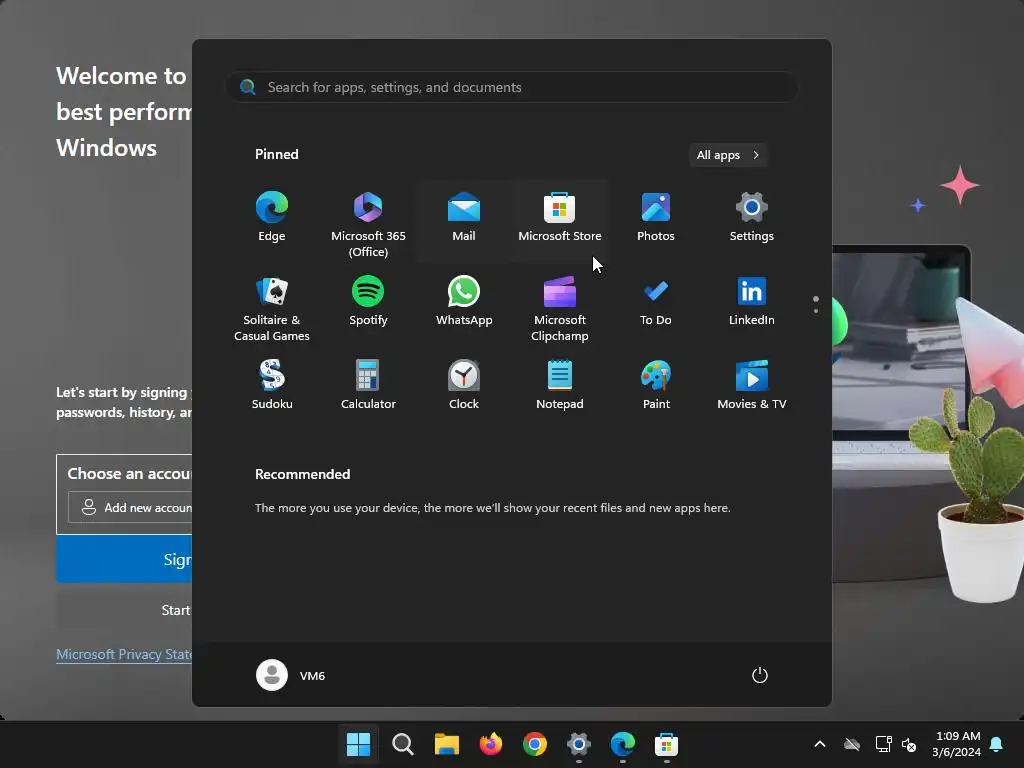Open the Mail app
Image resolution: width=1024 pixels, height=768 pixels.
[464, 219]
